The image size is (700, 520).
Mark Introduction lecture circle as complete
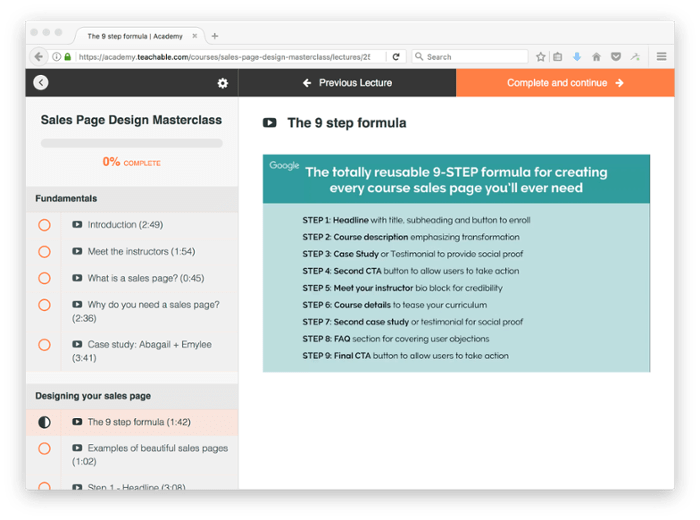pos(44,225)
